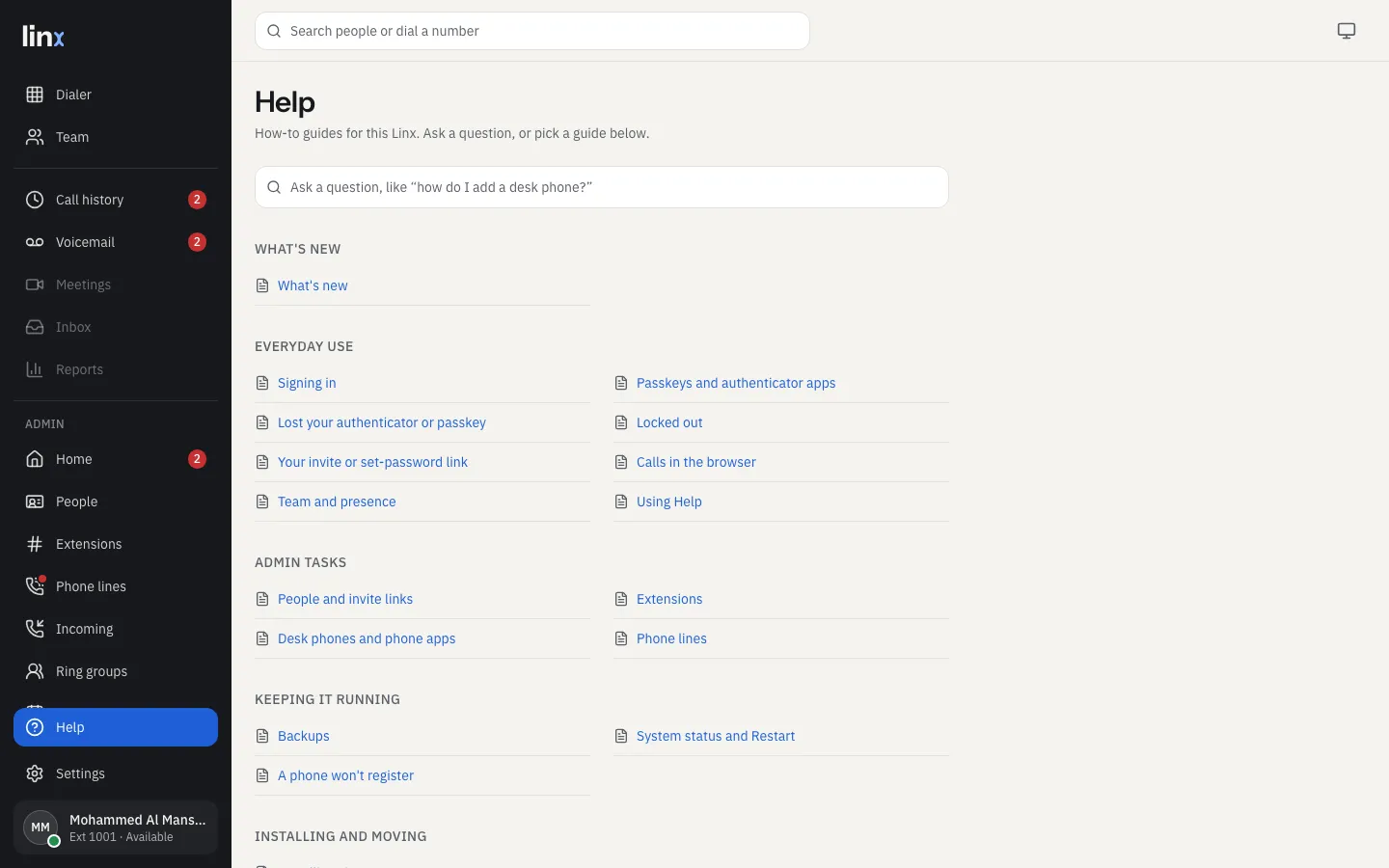The image size is (1389, 868).
Task: Click the Settings gear icon
Action: (35, 773)
